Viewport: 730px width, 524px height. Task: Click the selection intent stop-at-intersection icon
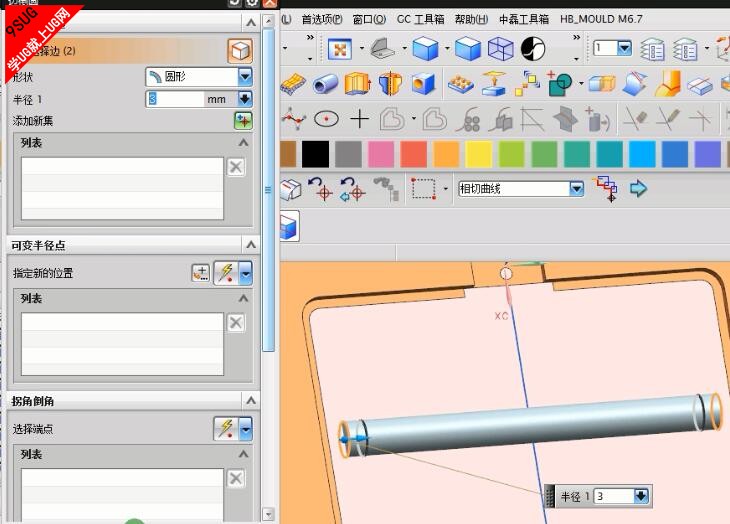tap(607, 188)
